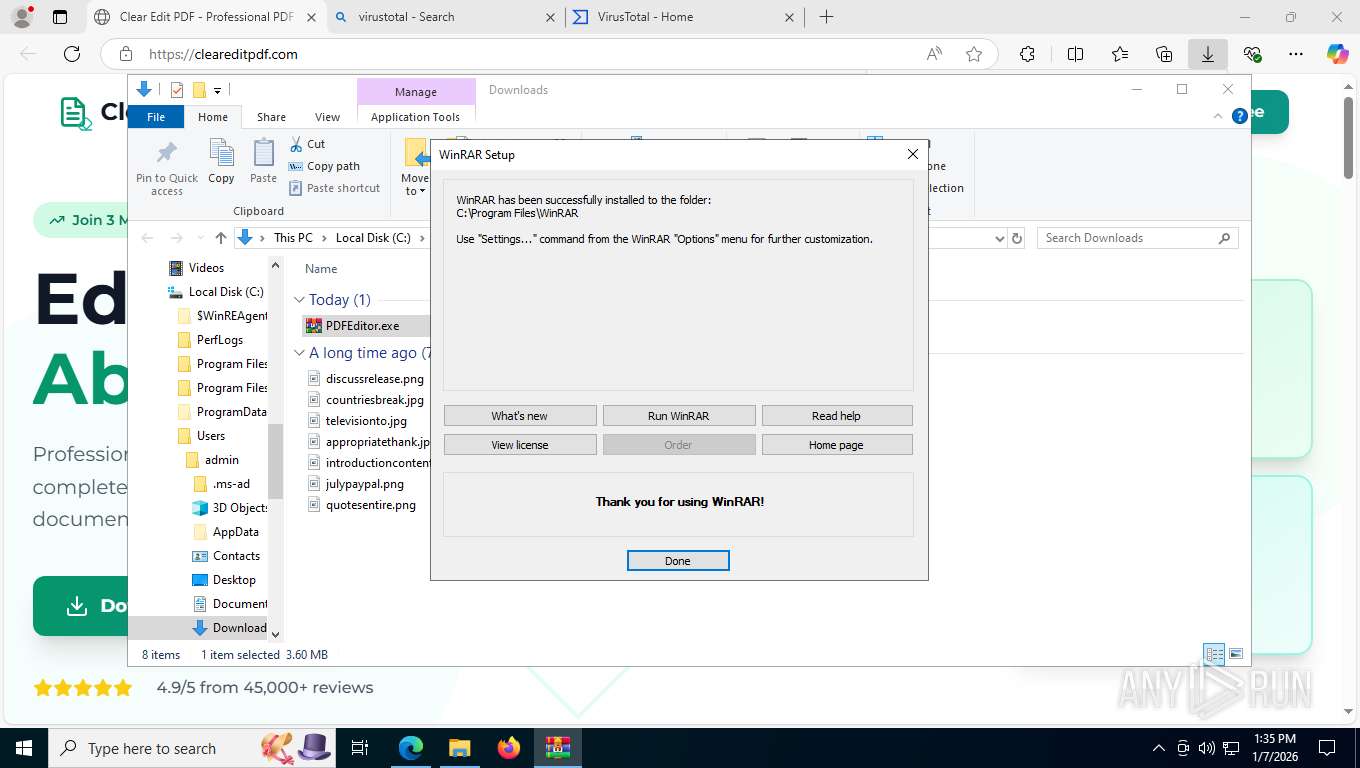Open the Recent locations dropdown arrow
Viewport: 1360px width, 768px height.
pos(200,238)
